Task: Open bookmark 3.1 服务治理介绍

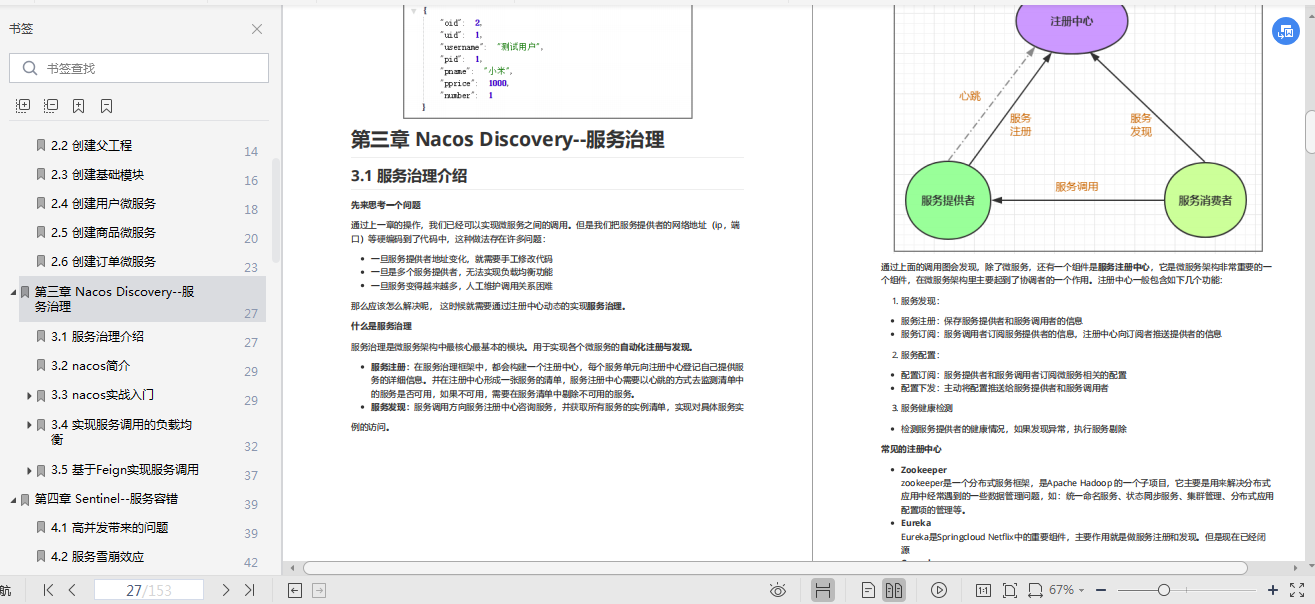Action: pyautogui.click(x=97, y=336)
